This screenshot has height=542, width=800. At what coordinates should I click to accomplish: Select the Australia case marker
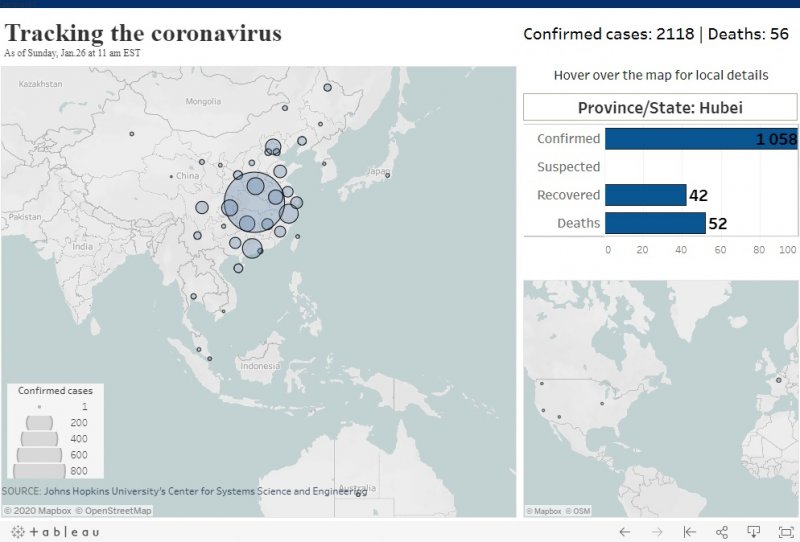click(x=358, y=494)
